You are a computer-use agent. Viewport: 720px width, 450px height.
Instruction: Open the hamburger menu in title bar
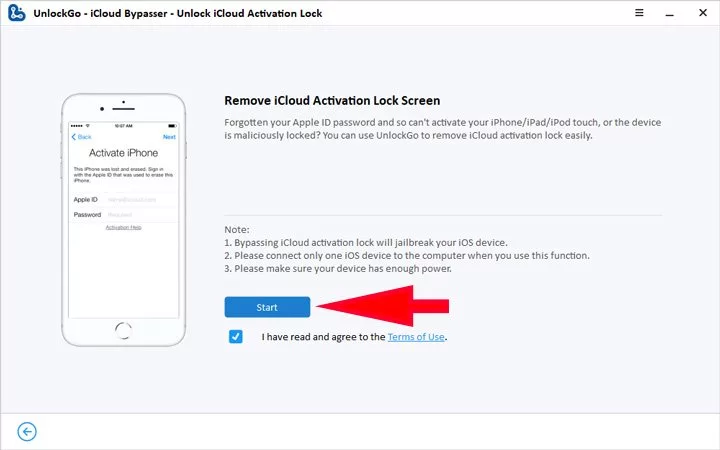pyautogui.click(x=639, y=13)
